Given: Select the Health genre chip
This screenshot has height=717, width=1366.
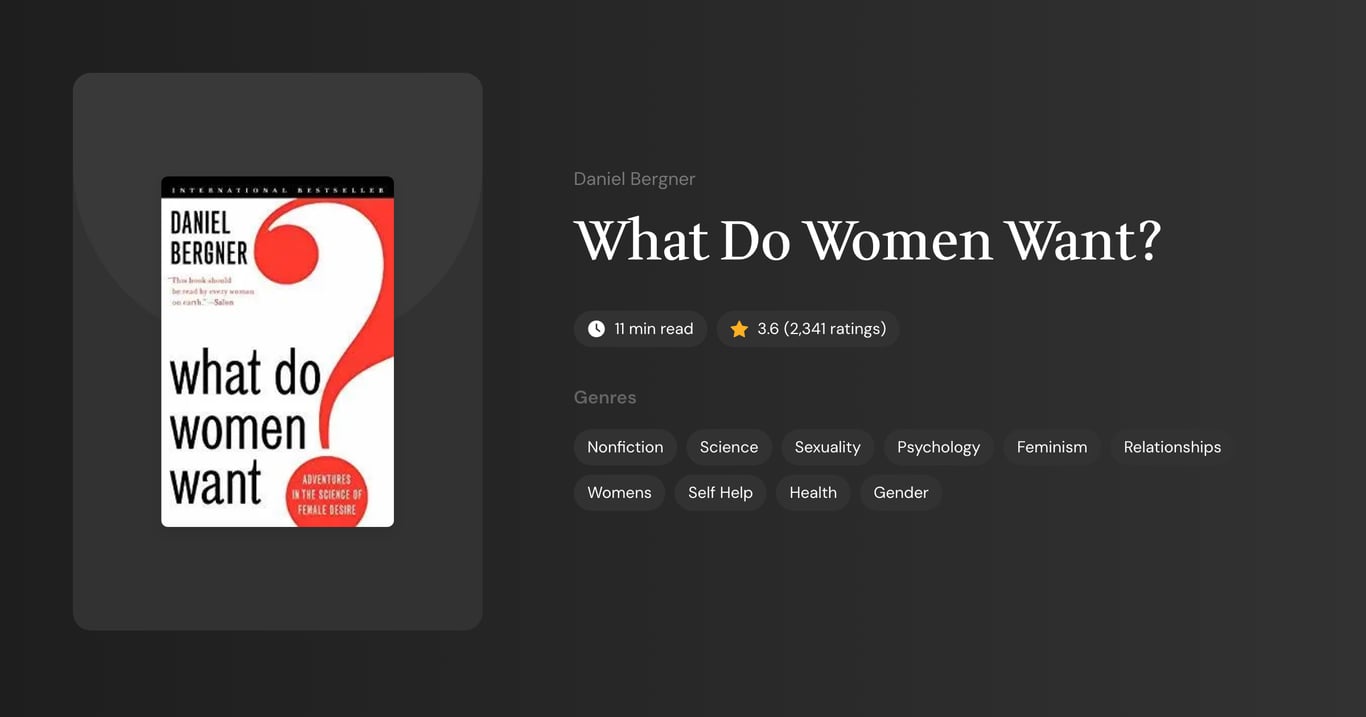Looking at the screenshot, I should (813, 492).
